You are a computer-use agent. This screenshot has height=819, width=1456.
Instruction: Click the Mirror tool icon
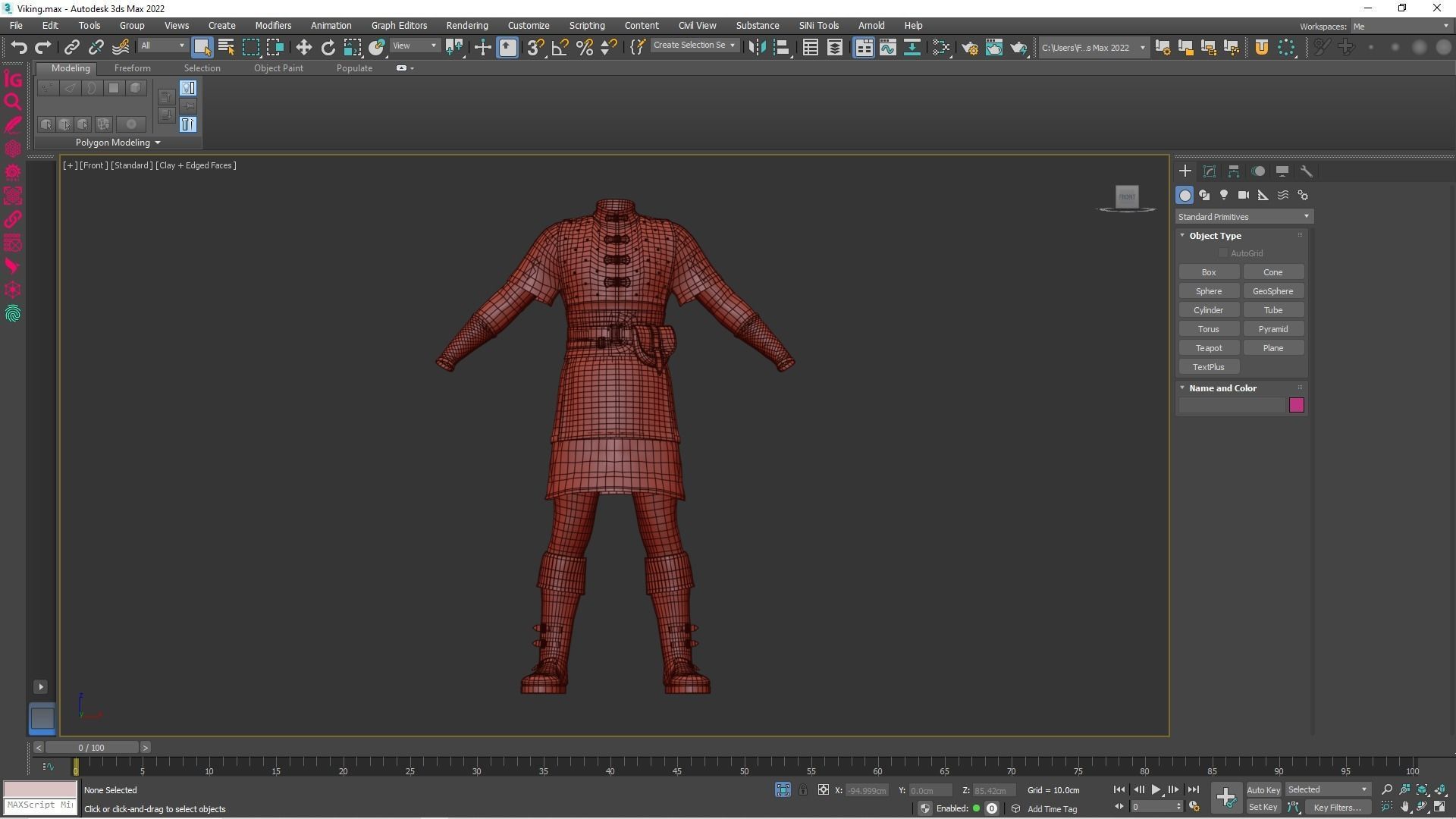tap(756, 47)
